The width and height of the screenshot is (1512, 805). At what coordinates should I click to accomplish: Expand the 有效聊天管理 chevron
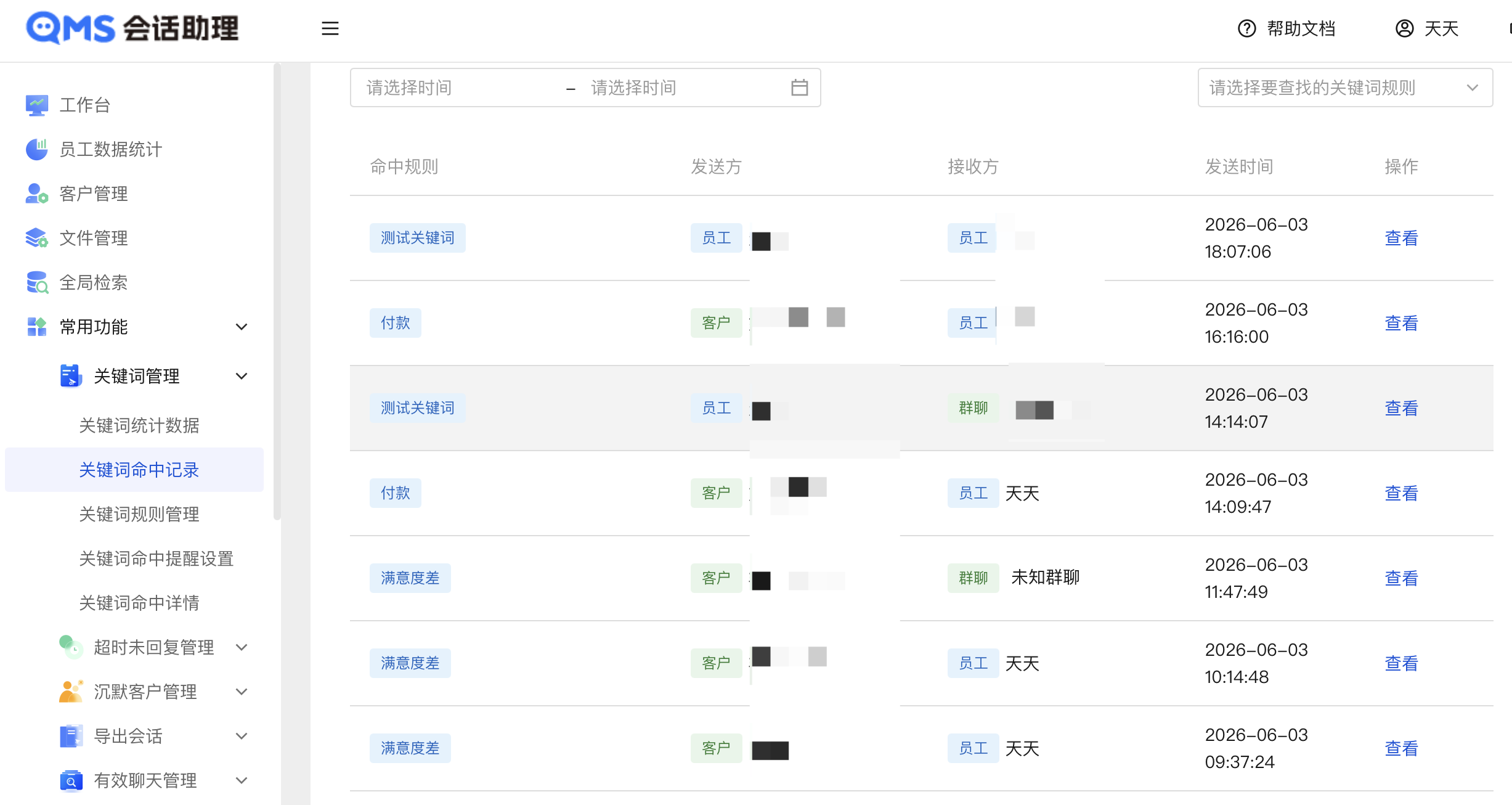[242, 780]
